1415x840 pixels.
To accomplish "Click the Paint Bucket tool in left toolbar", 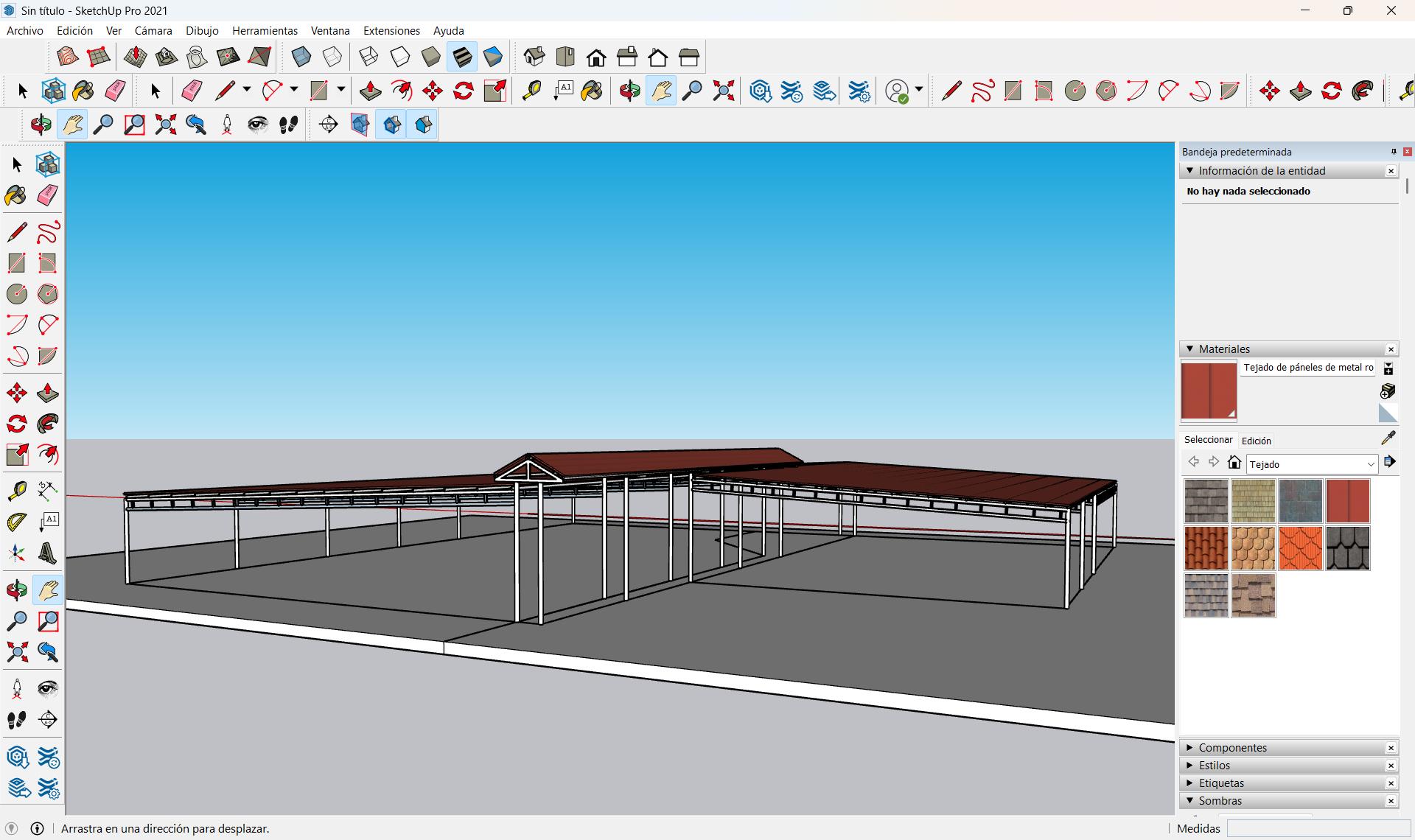I will click(16, 195).
